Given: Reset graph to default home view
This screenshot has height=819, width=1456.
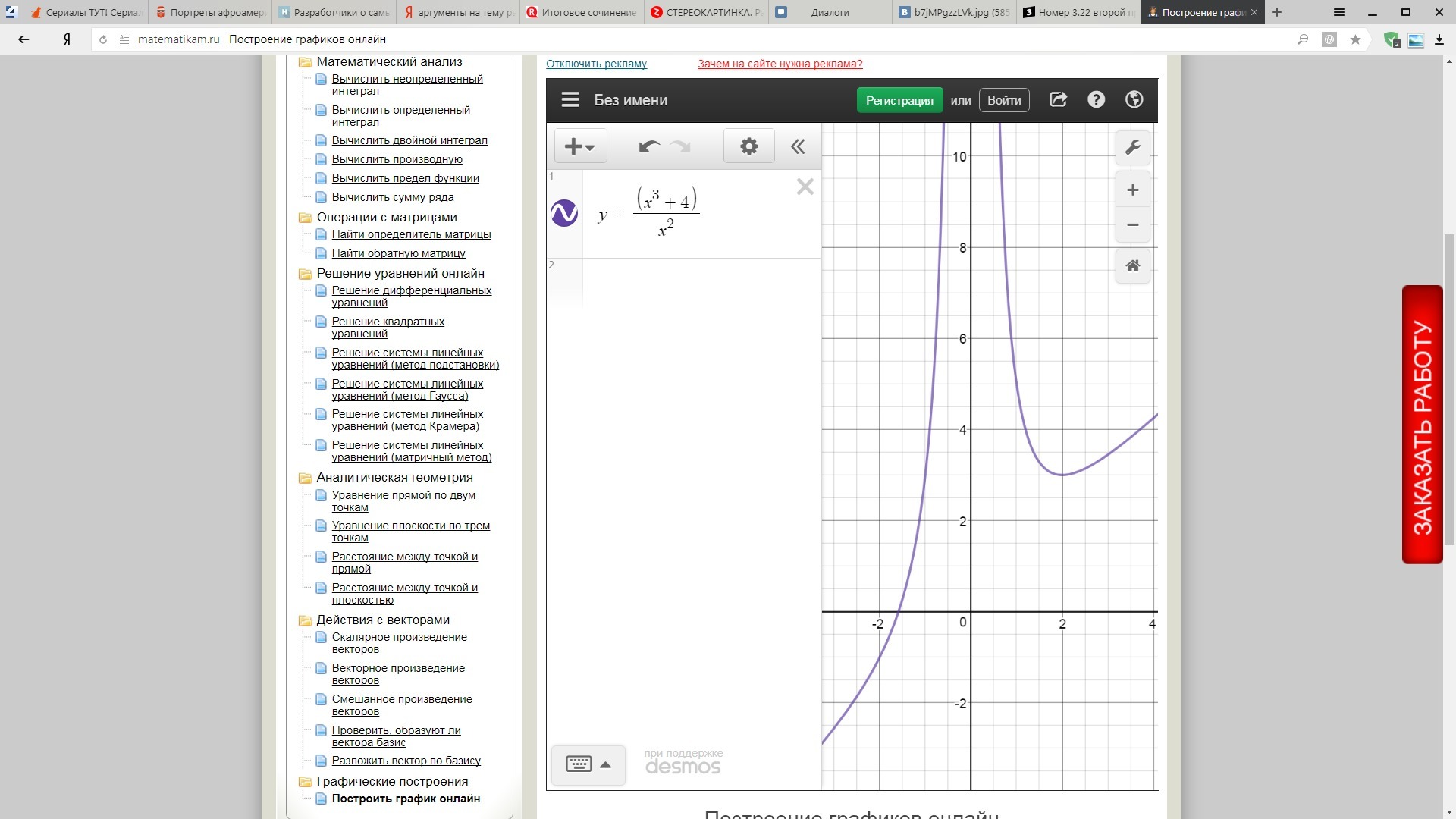Looking at the screenshot, I should [x=1132, y=266].
